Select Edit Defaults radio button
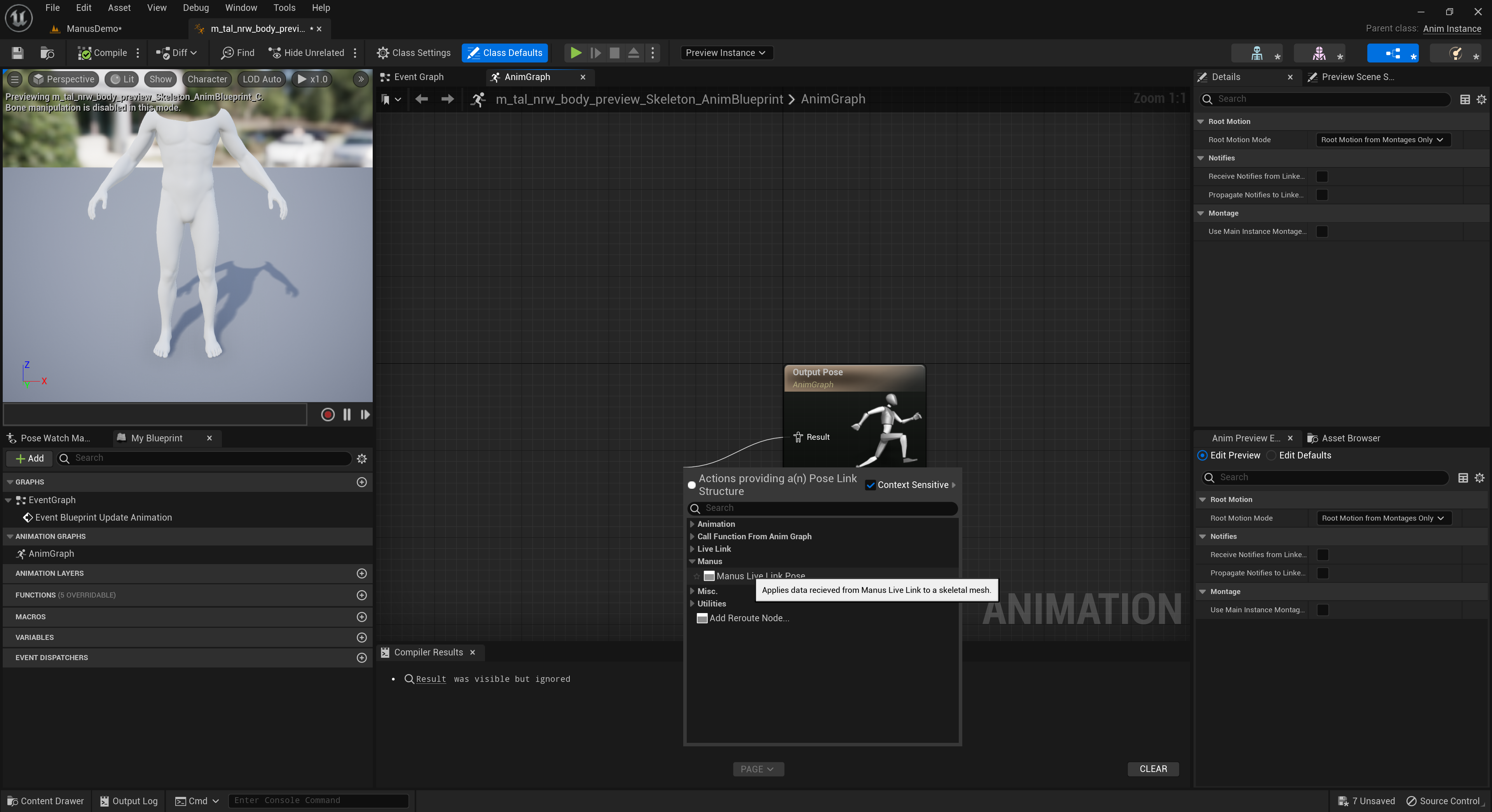Screen dimensions: 1492x812 pyautogui.click(x=1271, y=455)
